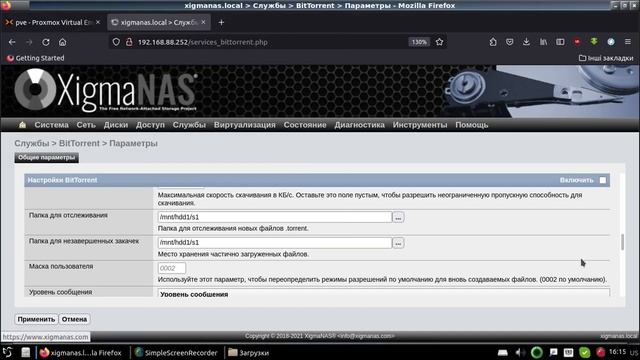Open the Система menu
Image resolution: width=640 pixels, height=360 pixels.
point(51,125)
